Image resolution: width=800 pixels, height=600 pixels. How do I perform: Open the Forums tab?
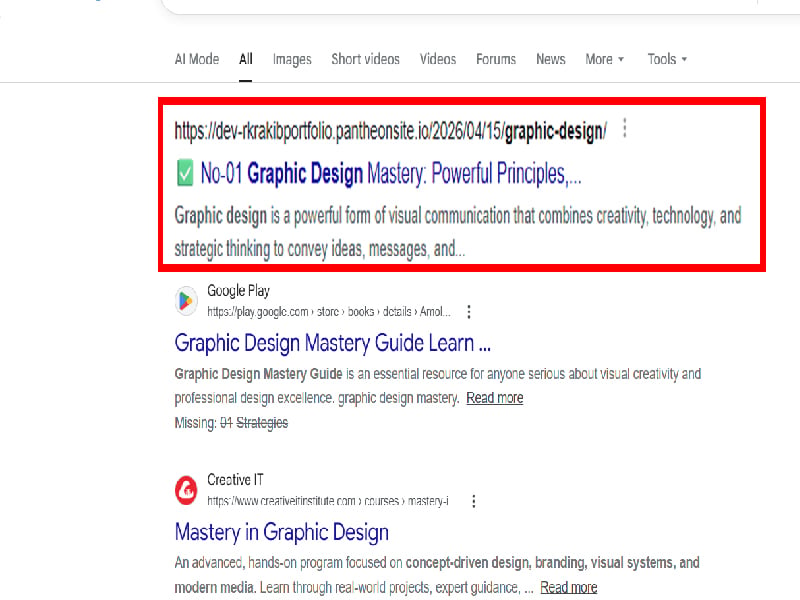(x=496, y=59)
